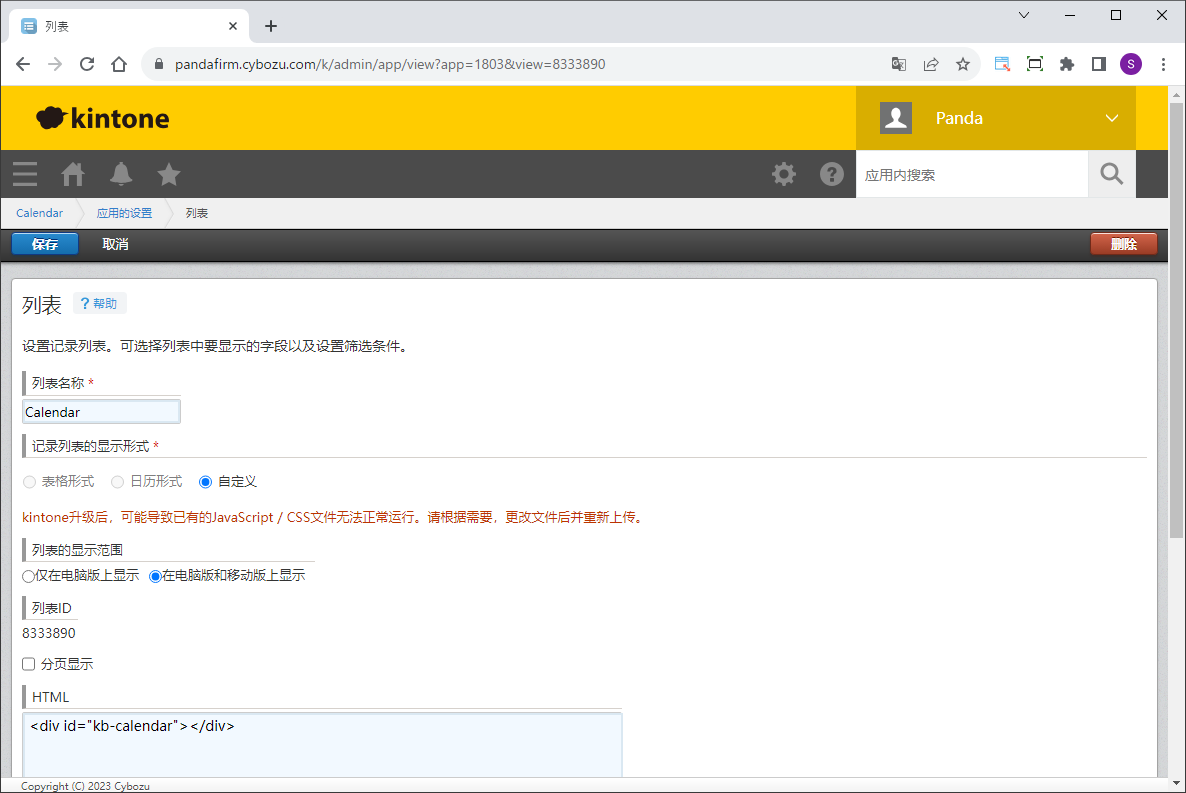Open the Chrome tab search chevron
Viewport: 1186px width, 793px height.
[1024, 15]
